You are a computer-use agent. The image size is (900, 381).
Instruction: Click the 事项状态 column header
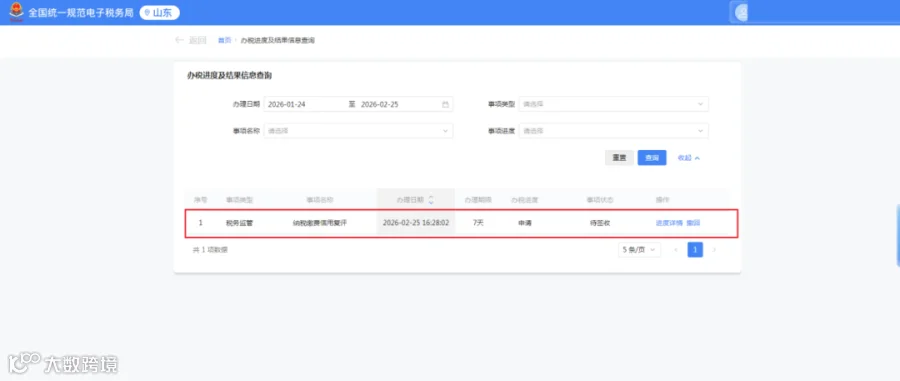pyautogui.click(x=600, y=200)
